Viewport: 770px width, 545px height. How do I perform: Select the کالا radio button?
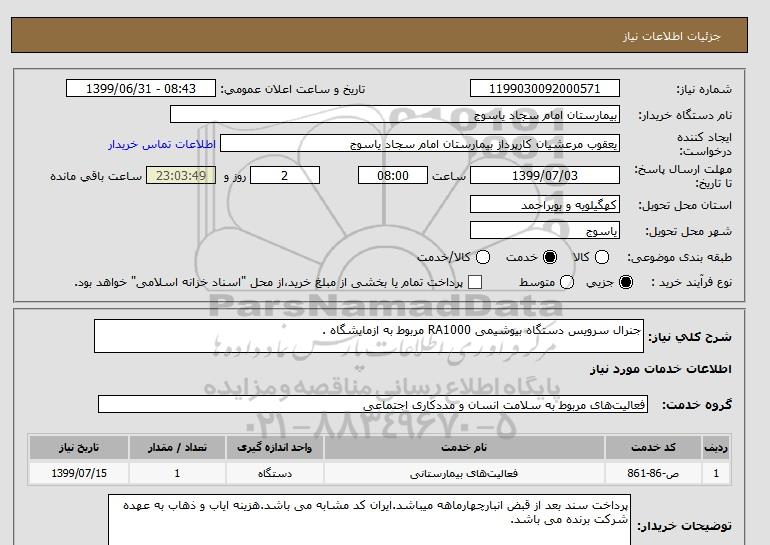click(x=602, y=257)
